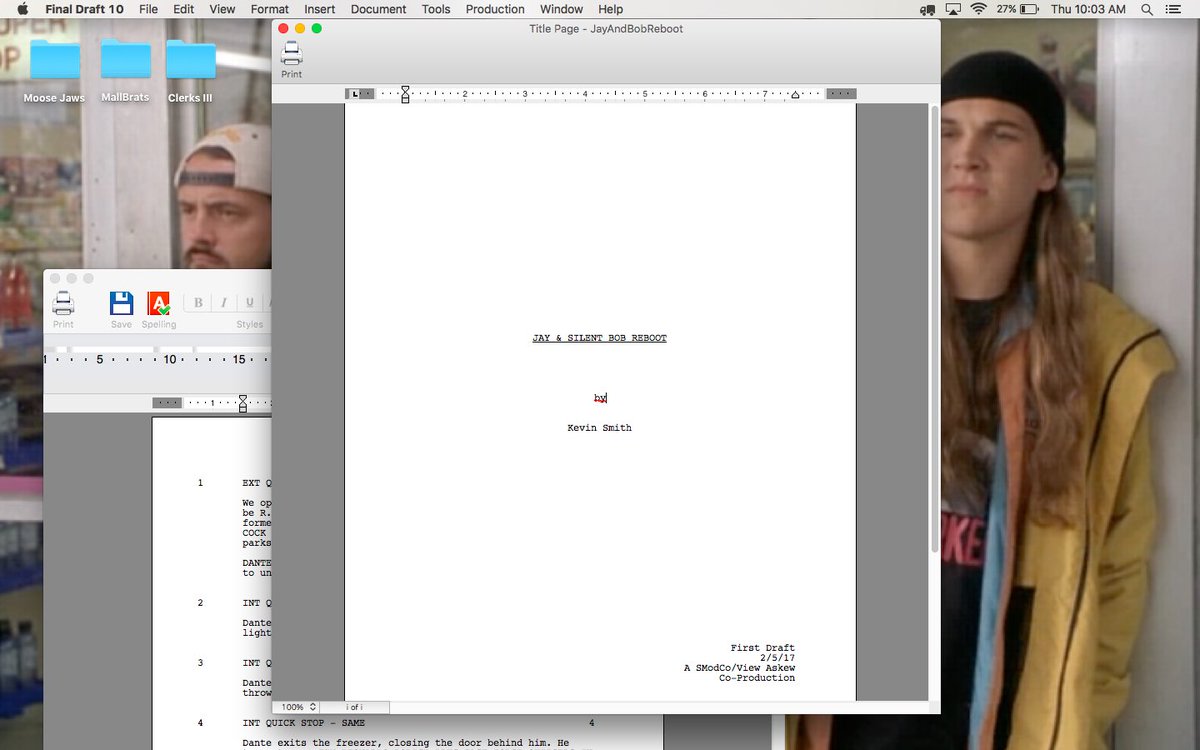This screenshot has width=1200, height=750.
Task: Click the Print icon in Title Page window
Action: click(x=291, y=53)
